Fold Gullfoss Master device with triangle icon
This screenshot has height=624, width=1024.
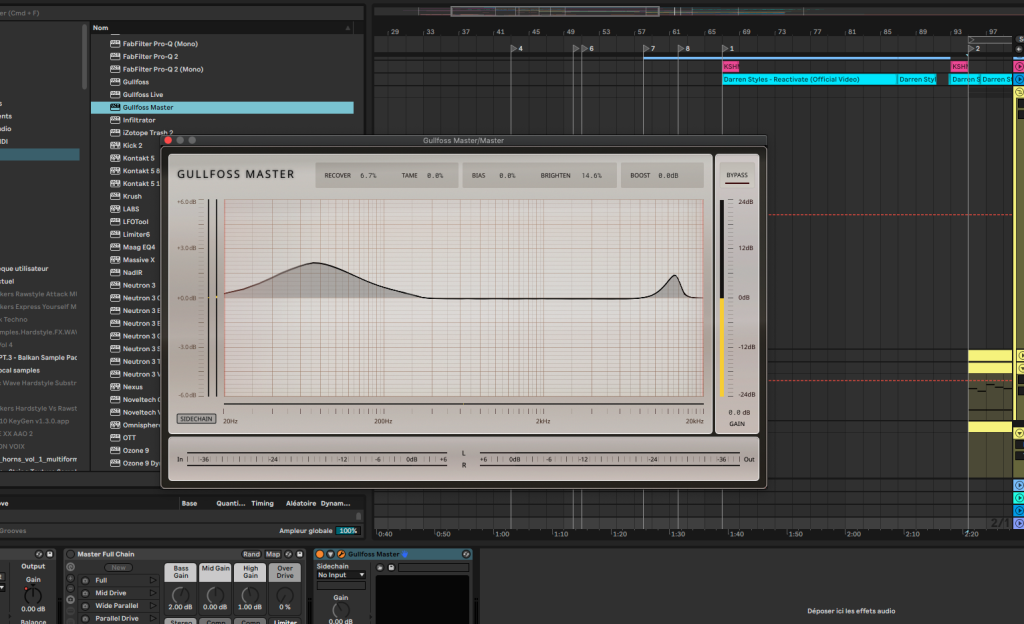point(330,554)
